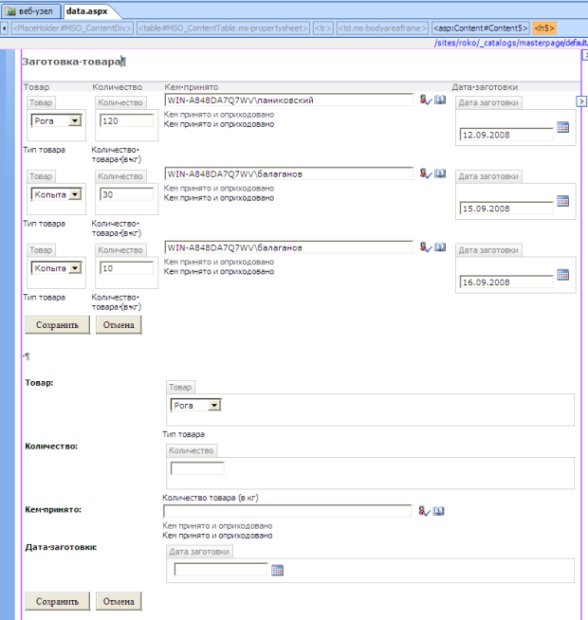
Task: Switch to the веб-узел tab
Action: 30,11
